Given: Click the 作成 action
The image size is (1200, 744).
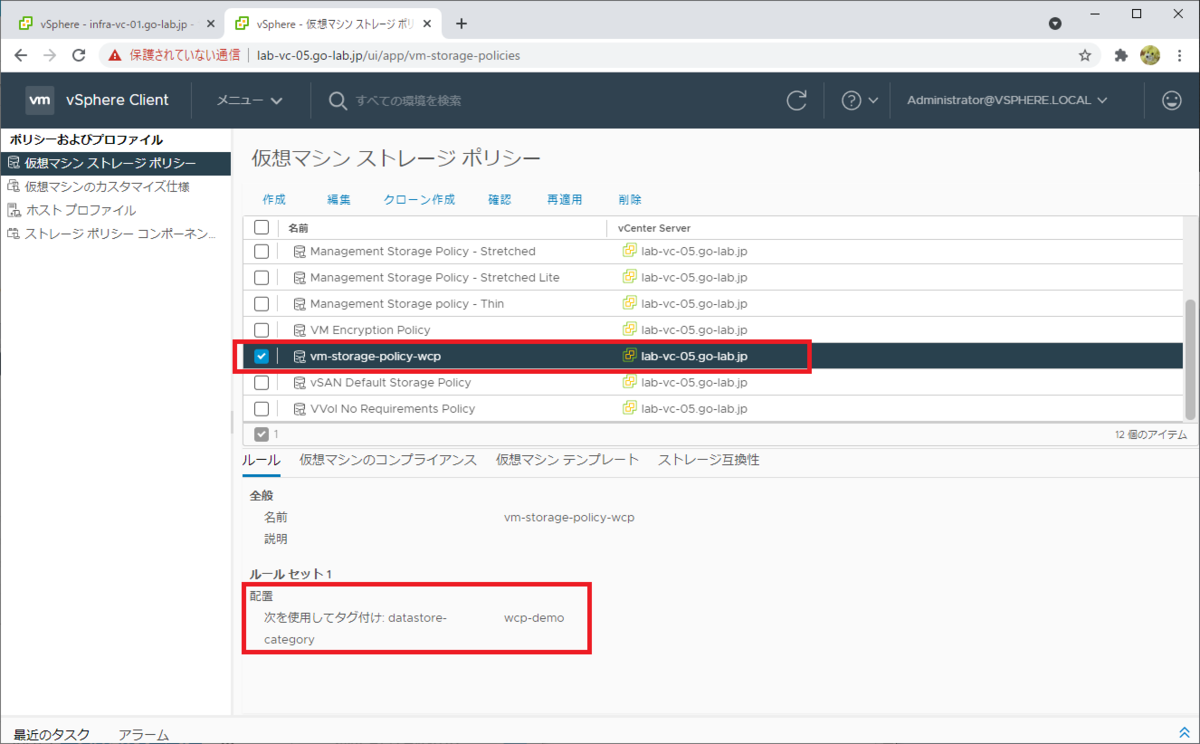Looking at the screenshot, I should point(274,199).
